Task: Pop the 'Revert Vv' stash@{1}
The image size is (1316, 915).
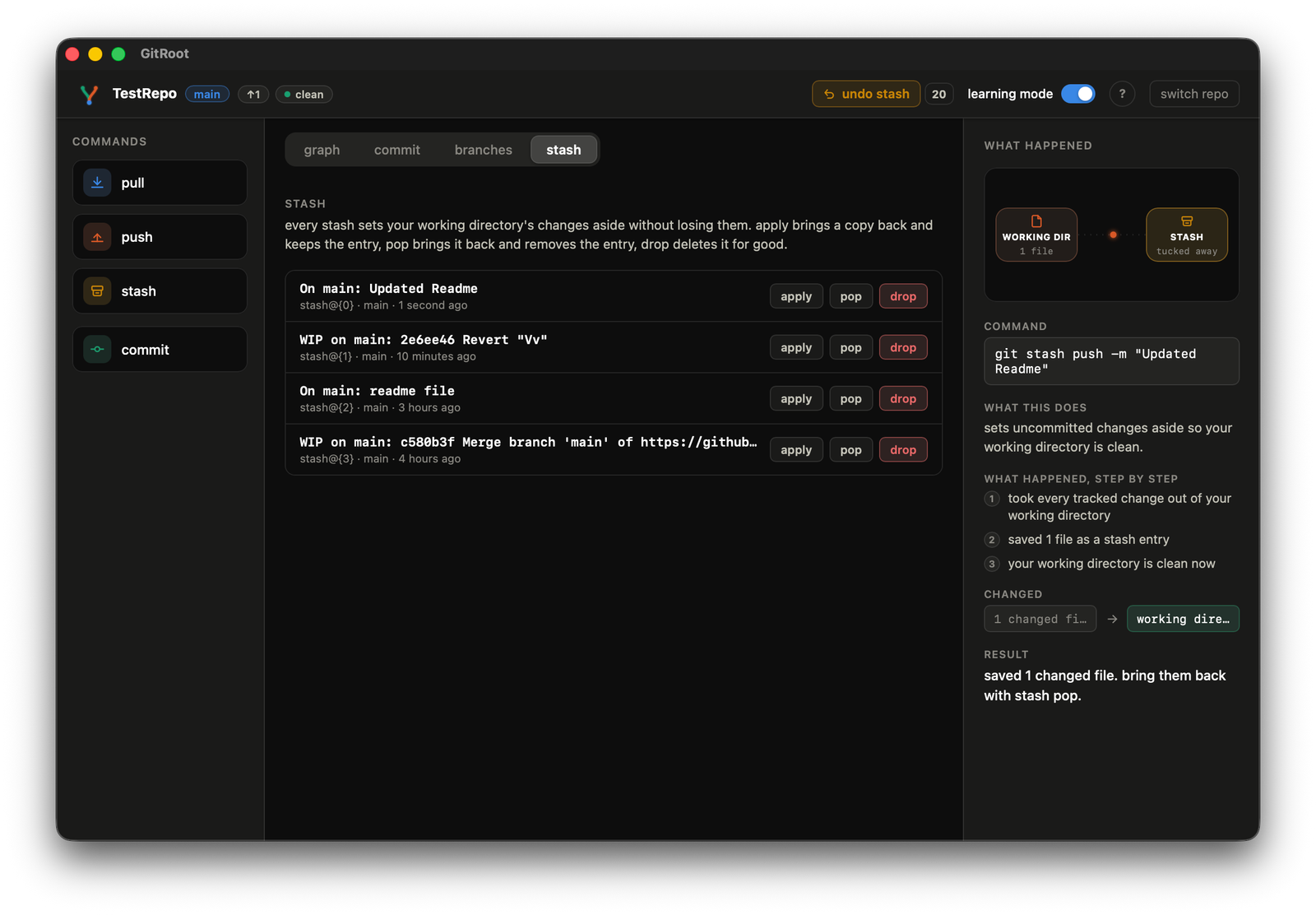Action: (851, 347)
